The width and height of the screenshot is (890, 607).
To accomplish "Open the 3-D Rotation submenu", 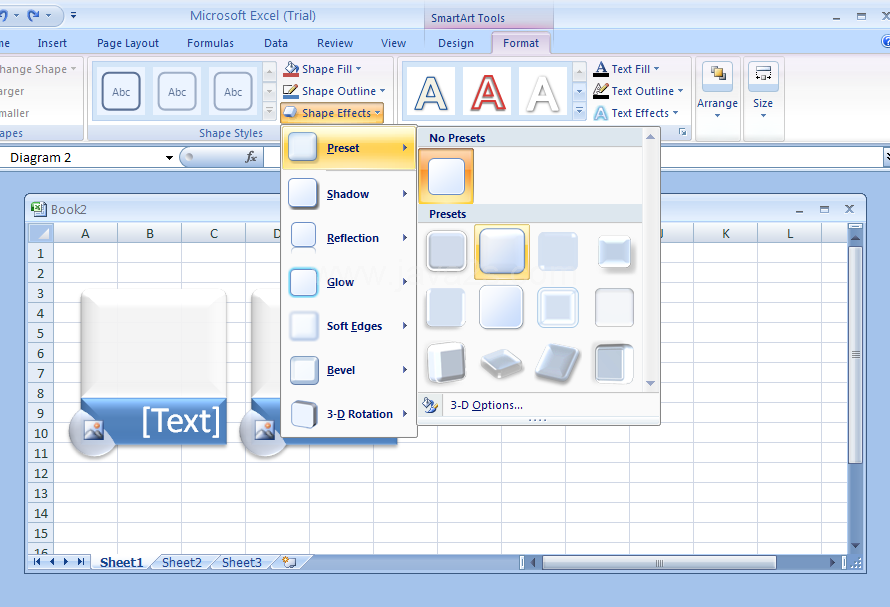I will coord(349,414).
